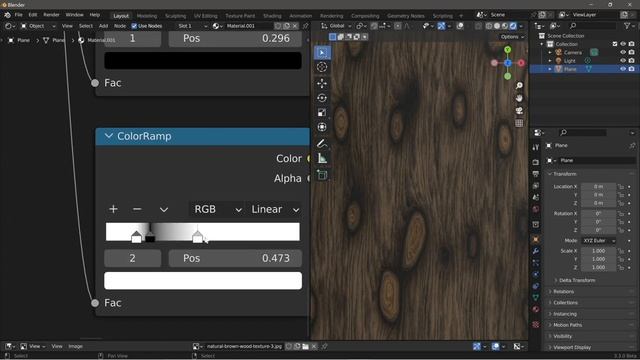Open the Render menu
This screenshot has width=640, height=360.
click(x=51, y=15)
